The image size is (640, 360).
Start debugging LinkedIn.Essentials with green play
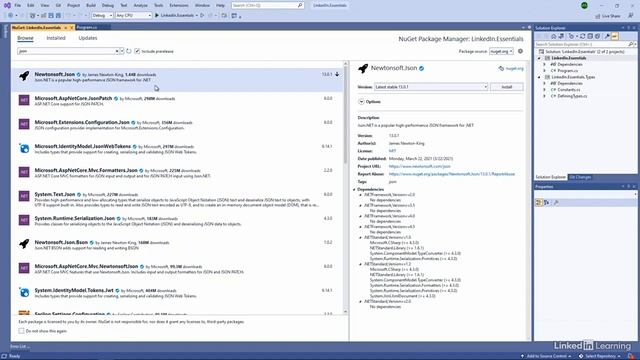tap(157, 16)
